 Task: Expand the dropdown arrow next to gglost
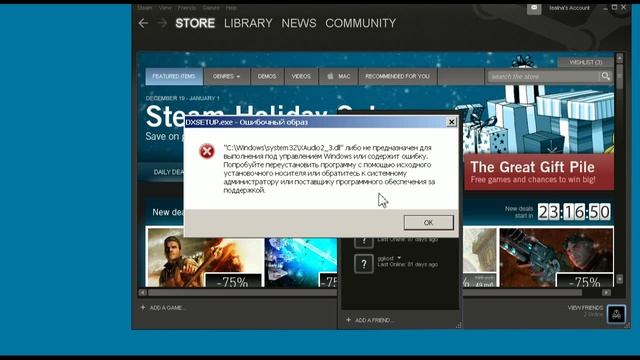coord(399,258)
